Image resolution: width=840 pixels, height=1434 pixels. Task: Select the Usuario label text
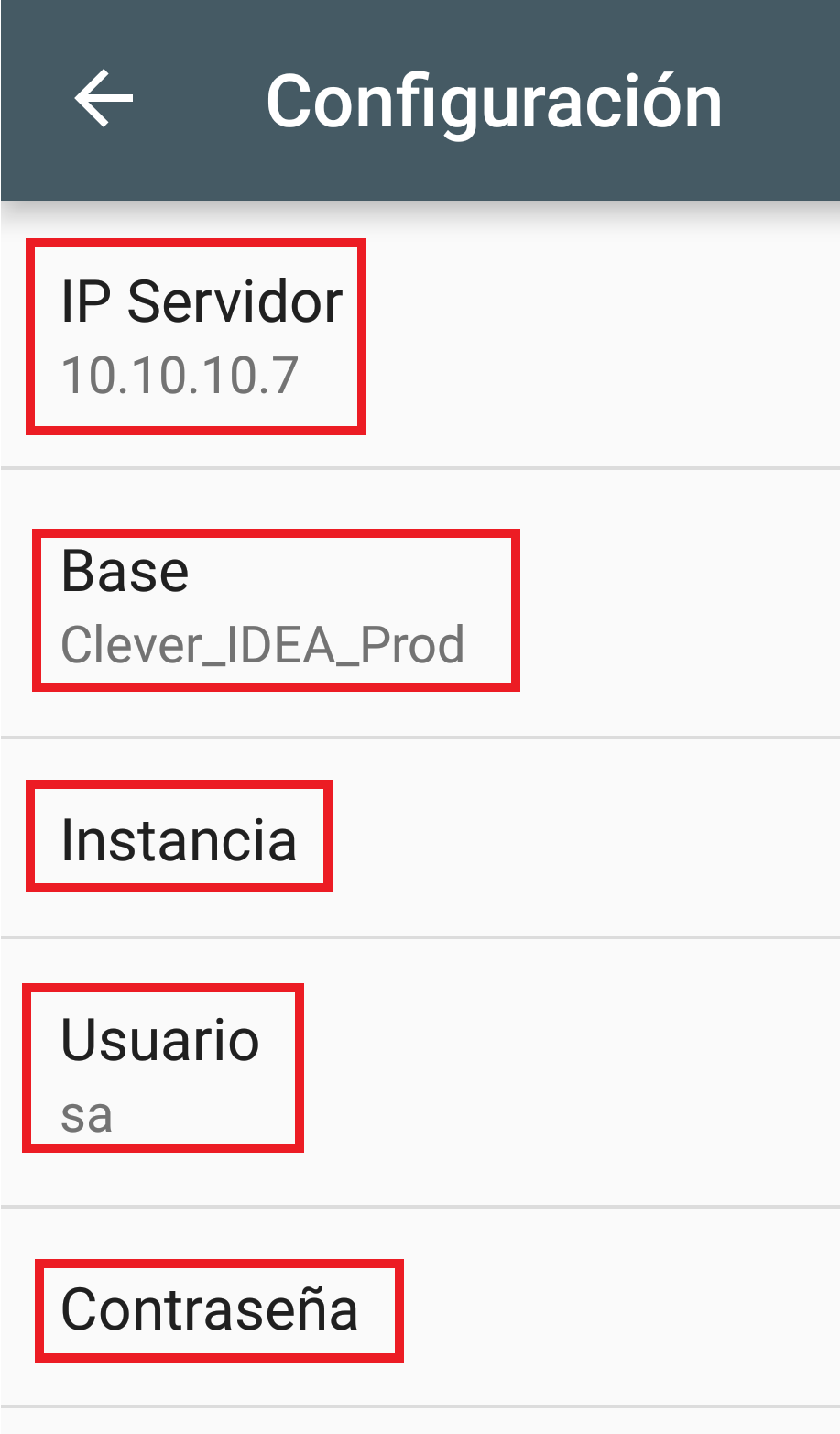[160, 1040]
